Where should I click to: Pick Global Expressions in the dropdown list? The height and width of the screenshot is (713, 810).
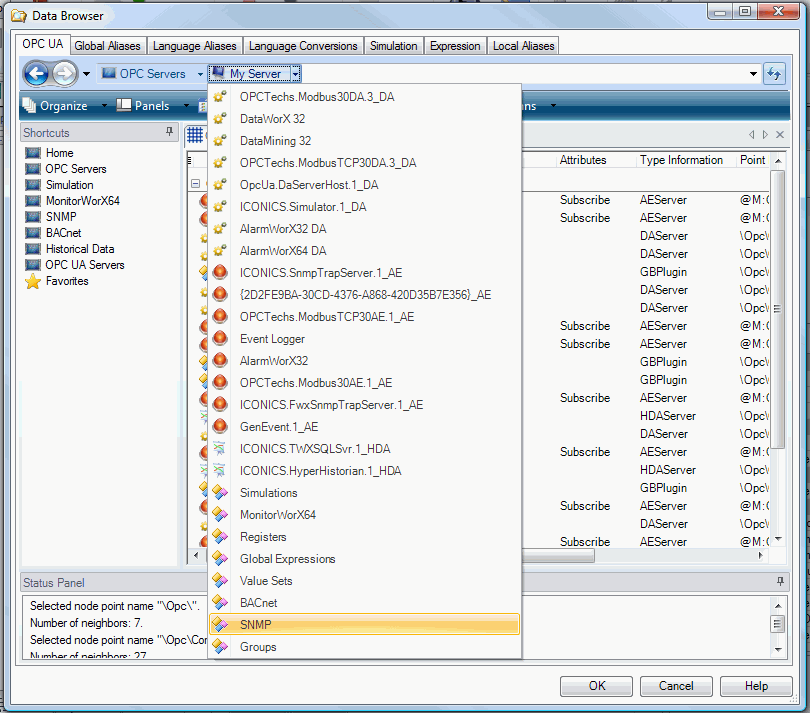287,559
